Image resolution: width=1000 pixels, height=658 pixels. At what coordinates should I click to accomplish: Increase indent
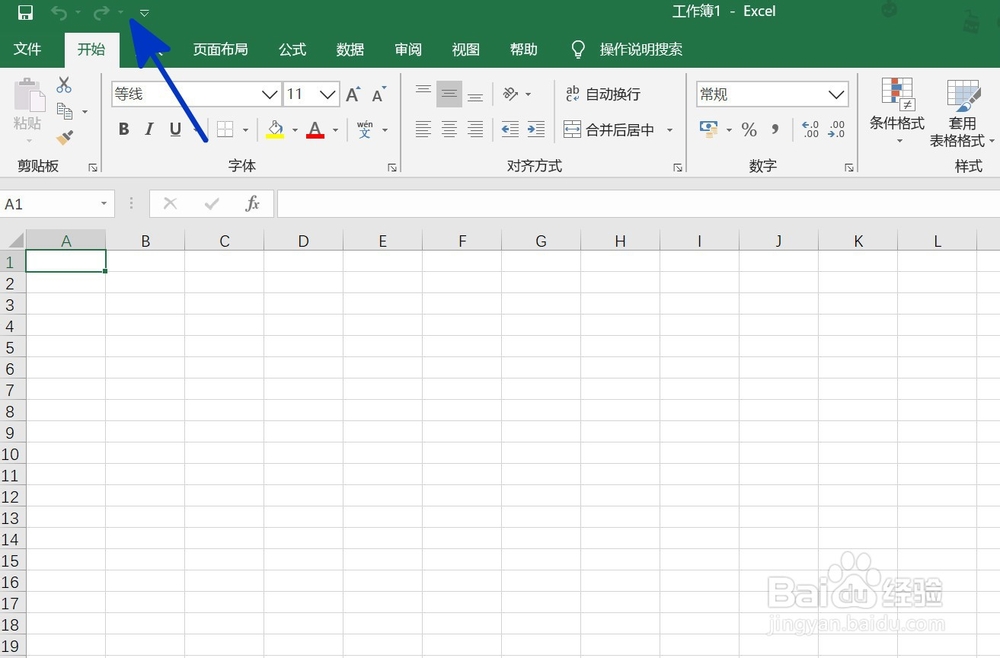point(536,129)
